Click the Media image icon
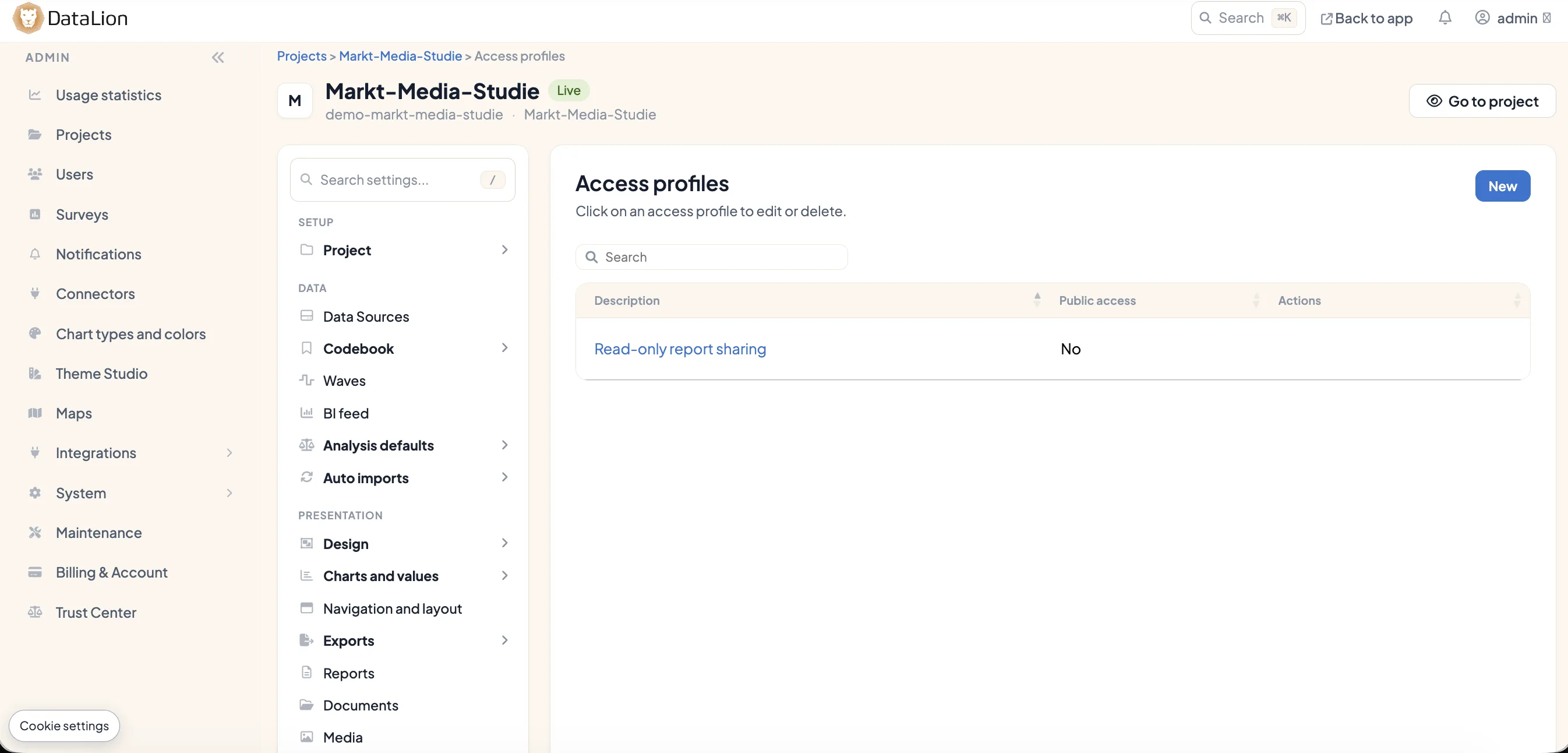 pos(307,737)
